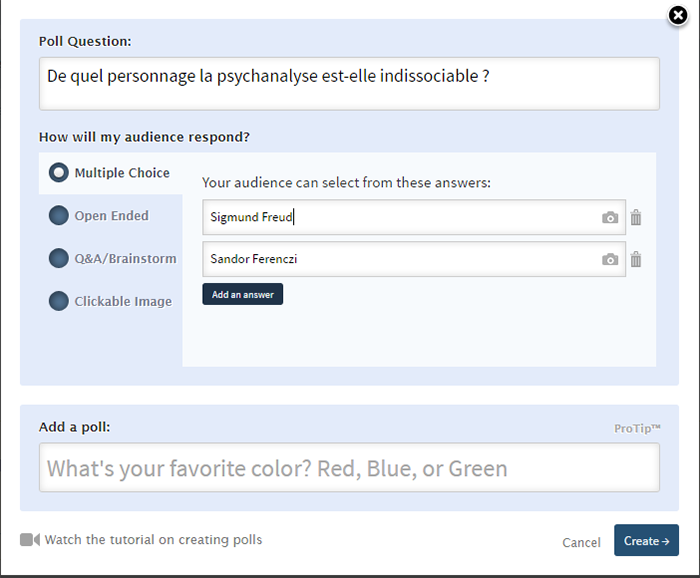Delete the Sandor Ferenczi answer with trash icon
The width and height of the screenshot is (700, 578).
(x=636, y=259)
